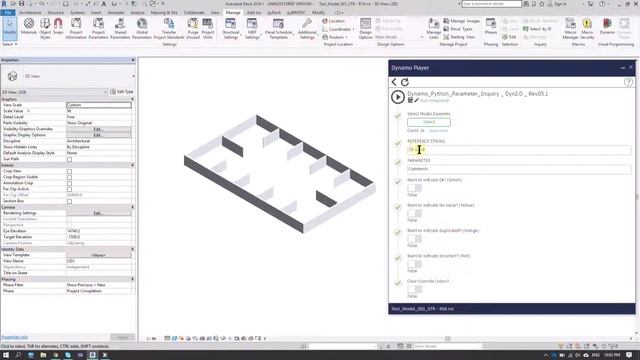Screen dimensions: 640x360
Task: Open Project Units
Action: coord(208,28)
